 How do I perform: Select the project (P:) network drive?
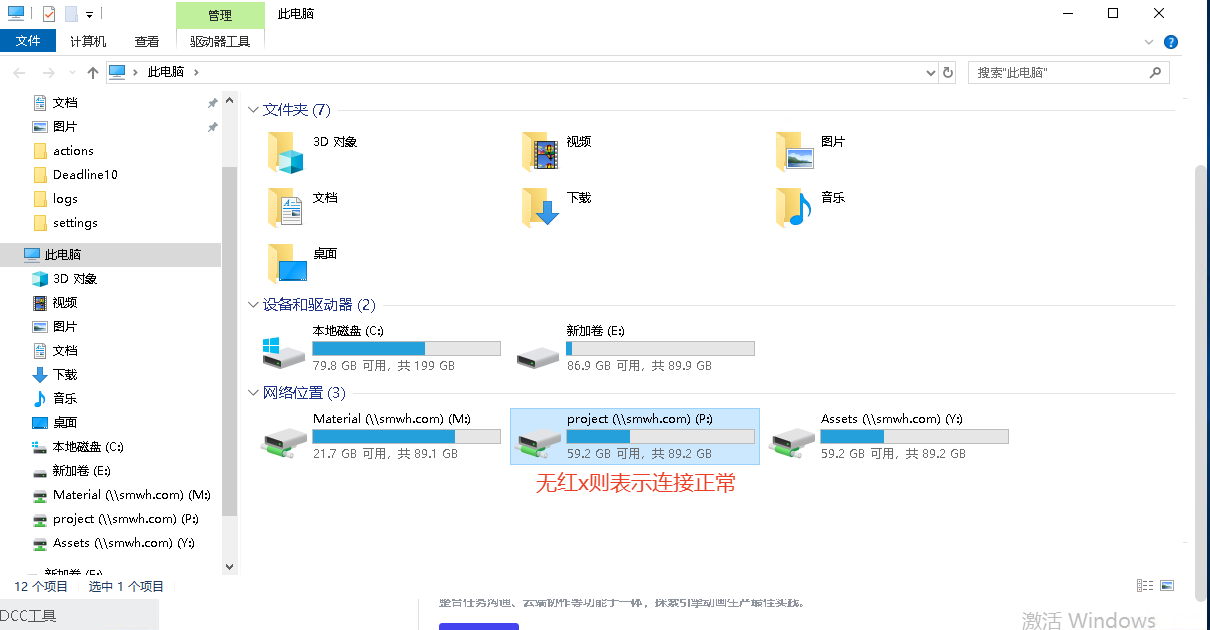click(635, 436)
